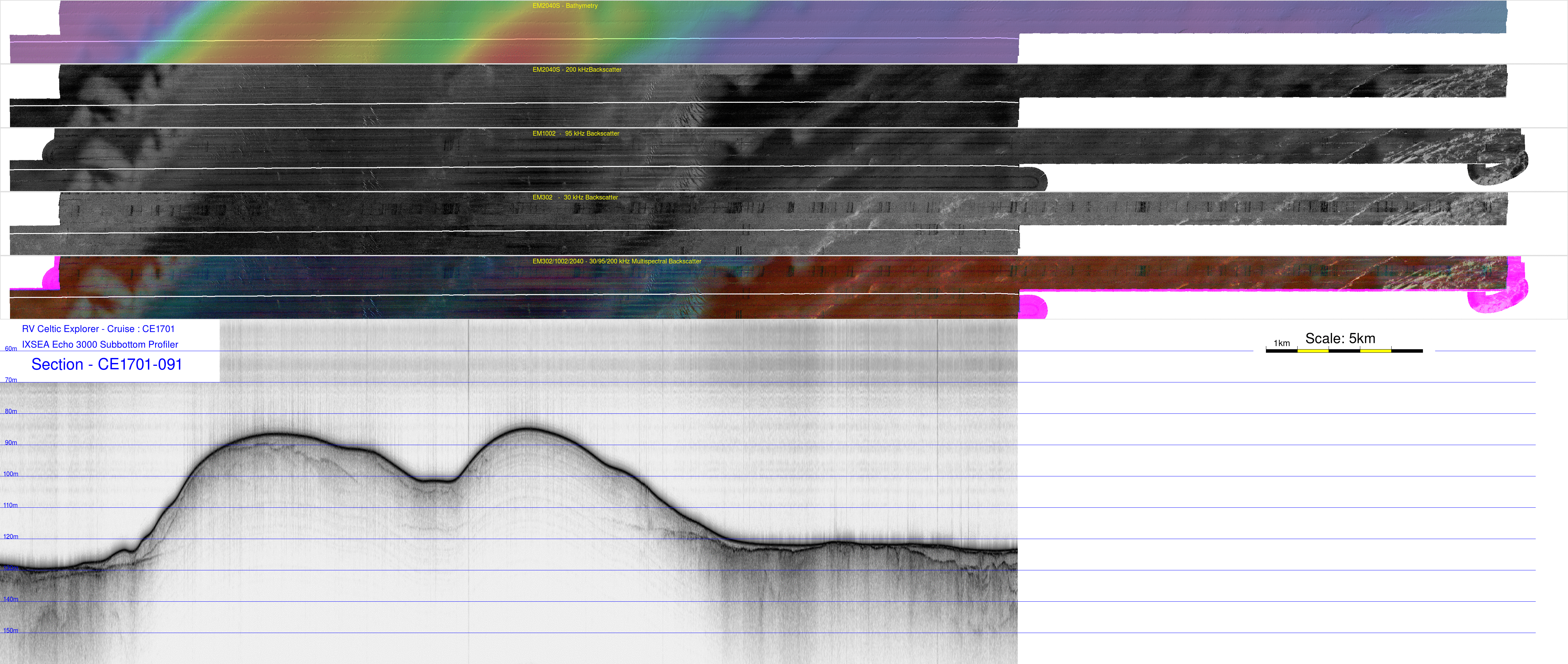Click the EM2040S 200 kHz Backscatter label
This screenshot has width=1568, height=664.
pos(577,70)
